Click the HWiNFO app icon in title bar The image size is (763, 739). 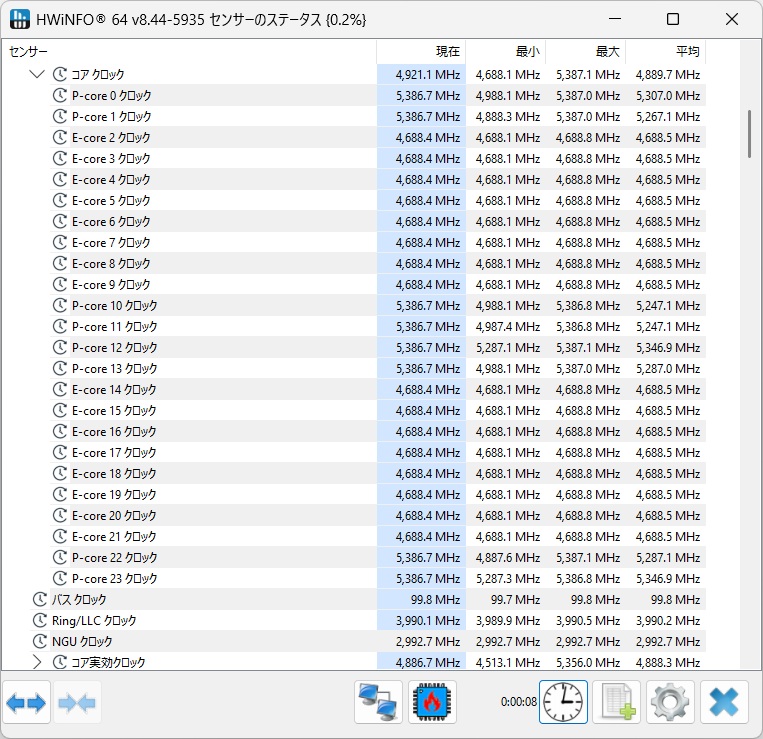pos(19,19)
